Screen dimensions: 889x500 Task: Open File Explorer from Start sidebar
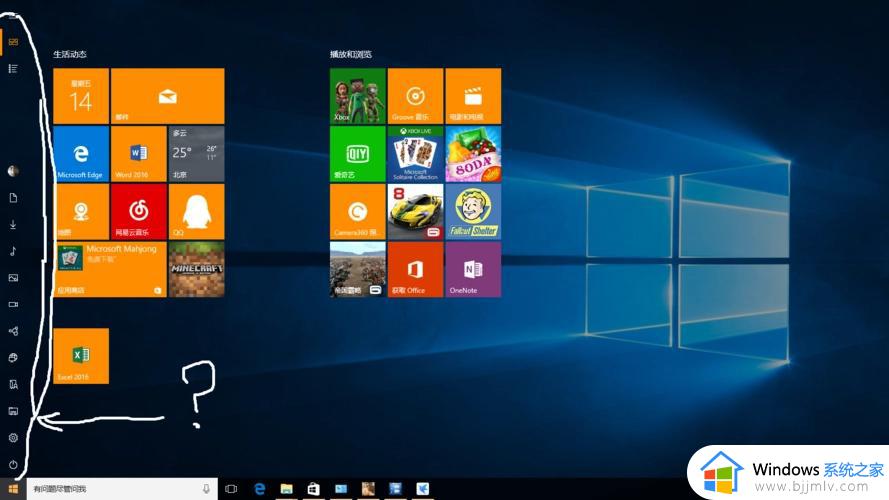point(13,411)
